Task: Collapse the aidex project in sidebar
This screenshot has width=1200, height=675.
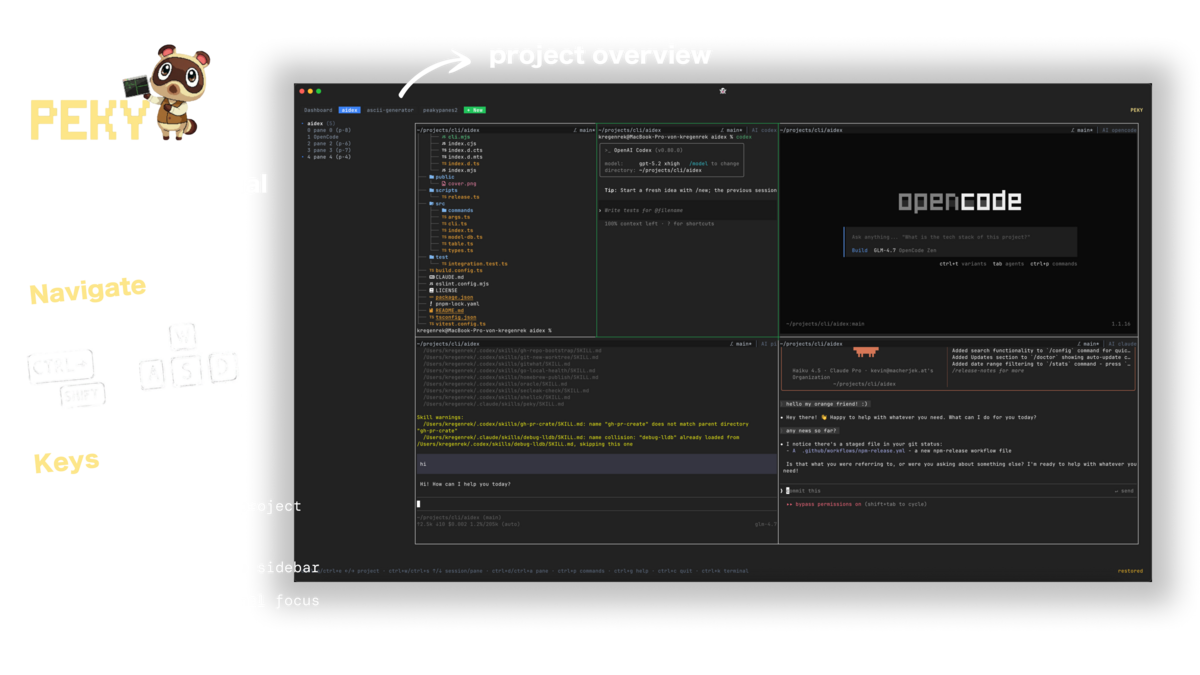Action: tap(303, 123)
